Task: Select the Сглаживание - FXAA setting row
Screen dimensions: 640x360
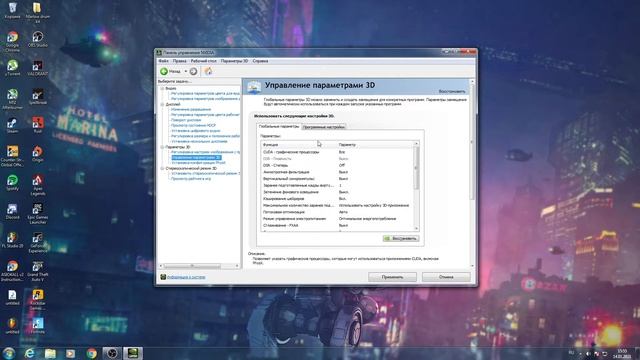Action: click(x=338, y=225)
